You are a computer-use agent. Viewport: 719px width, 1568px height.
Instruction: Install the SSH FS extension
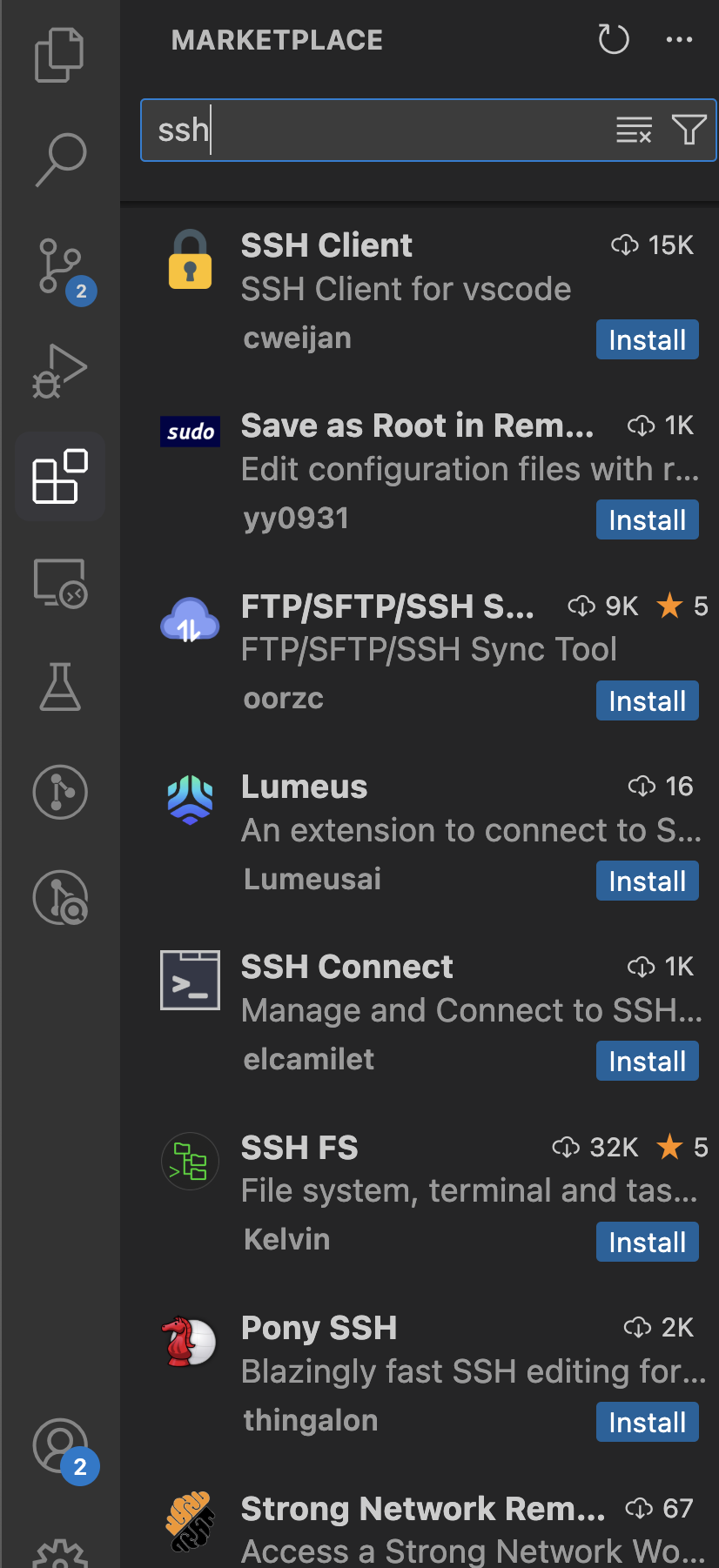coord(647,1242)
